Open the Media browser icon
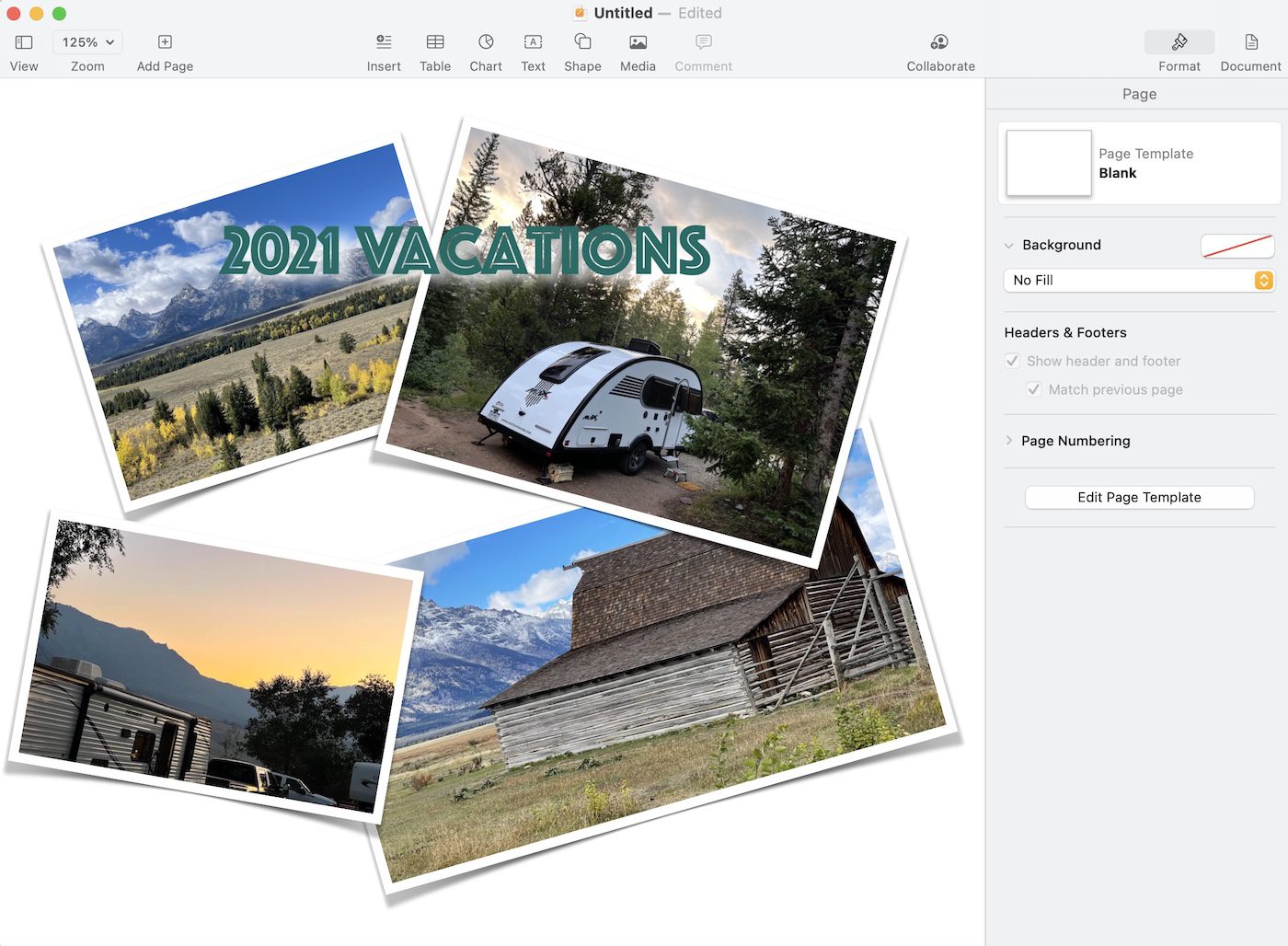Image resolution: width=1288 pixels, height=946 pixels. coord(638,42)
